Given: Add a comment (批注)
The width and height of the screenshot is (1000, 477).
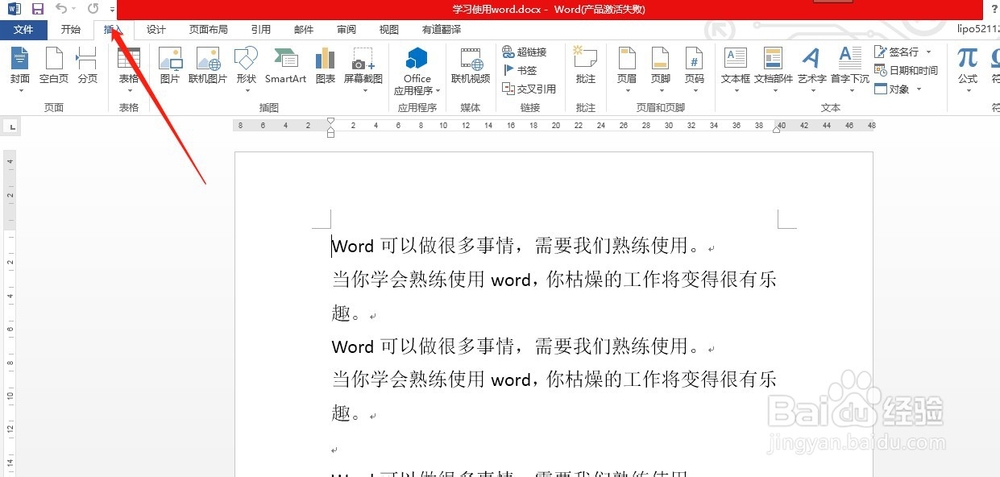Looking at the screenshot, I should coord(585,66).
